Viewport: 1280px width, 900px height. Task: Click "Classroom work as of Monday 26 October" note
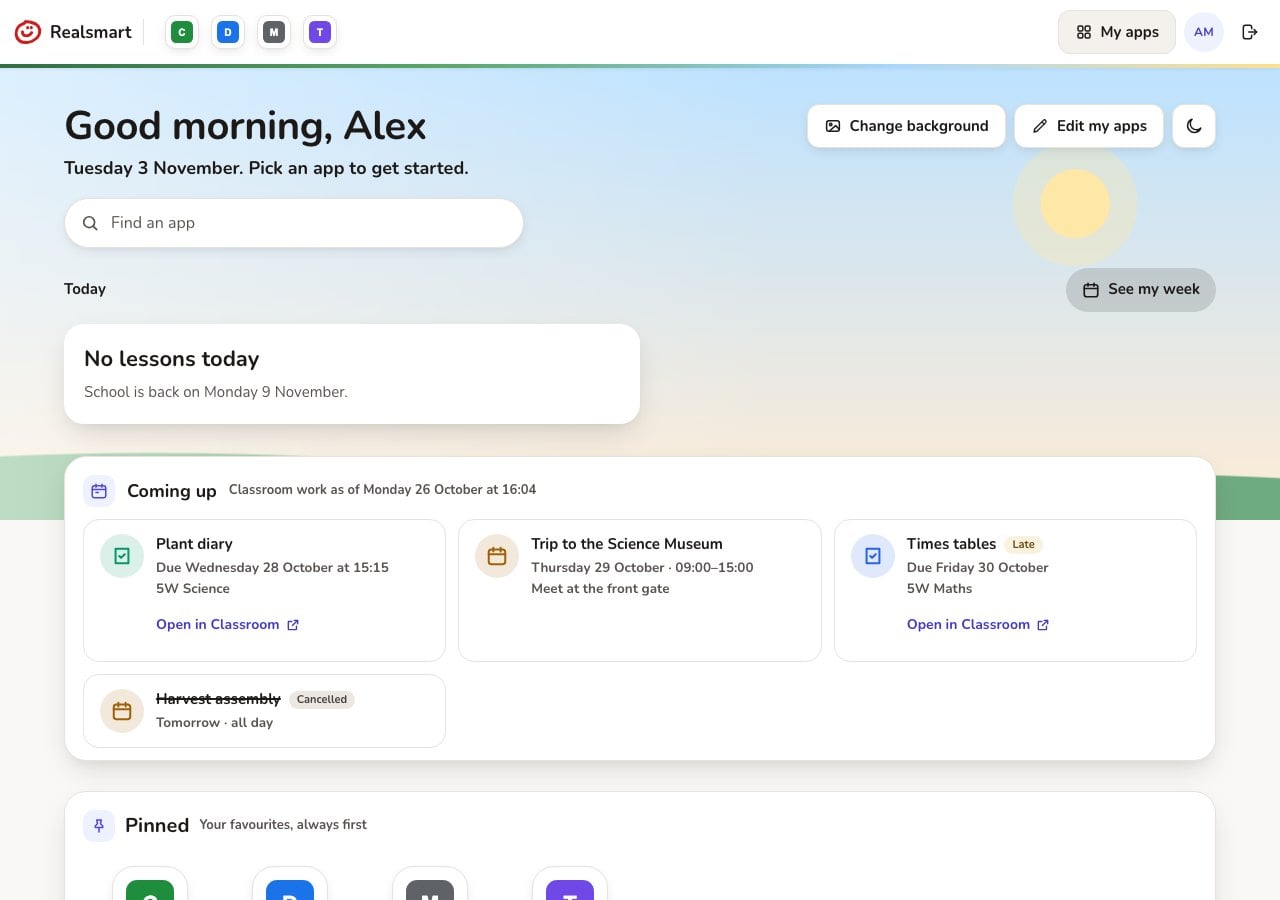click(382, 490)
